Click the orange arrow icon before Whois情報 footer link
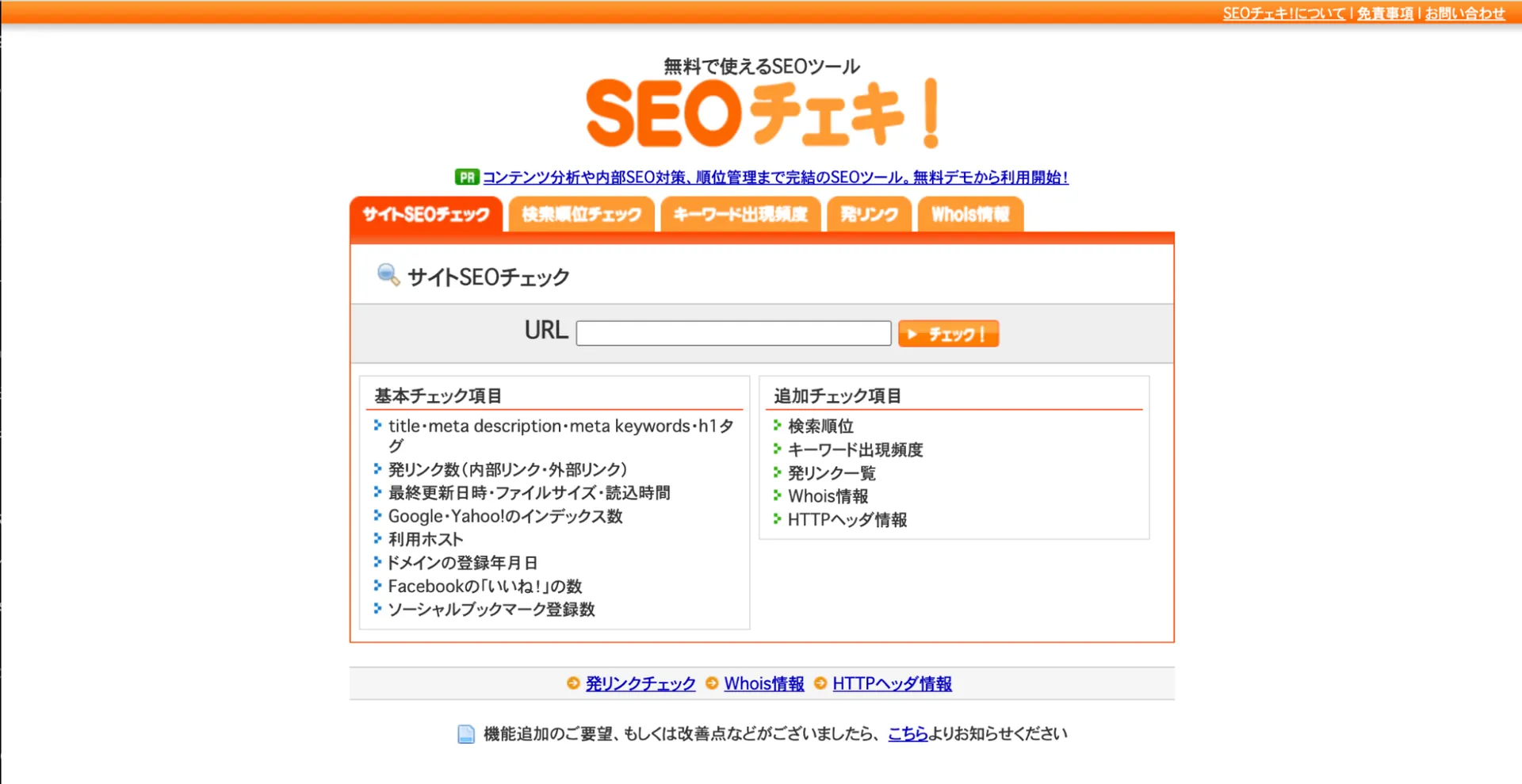1522x784 pixels. [x=712, y=683]
